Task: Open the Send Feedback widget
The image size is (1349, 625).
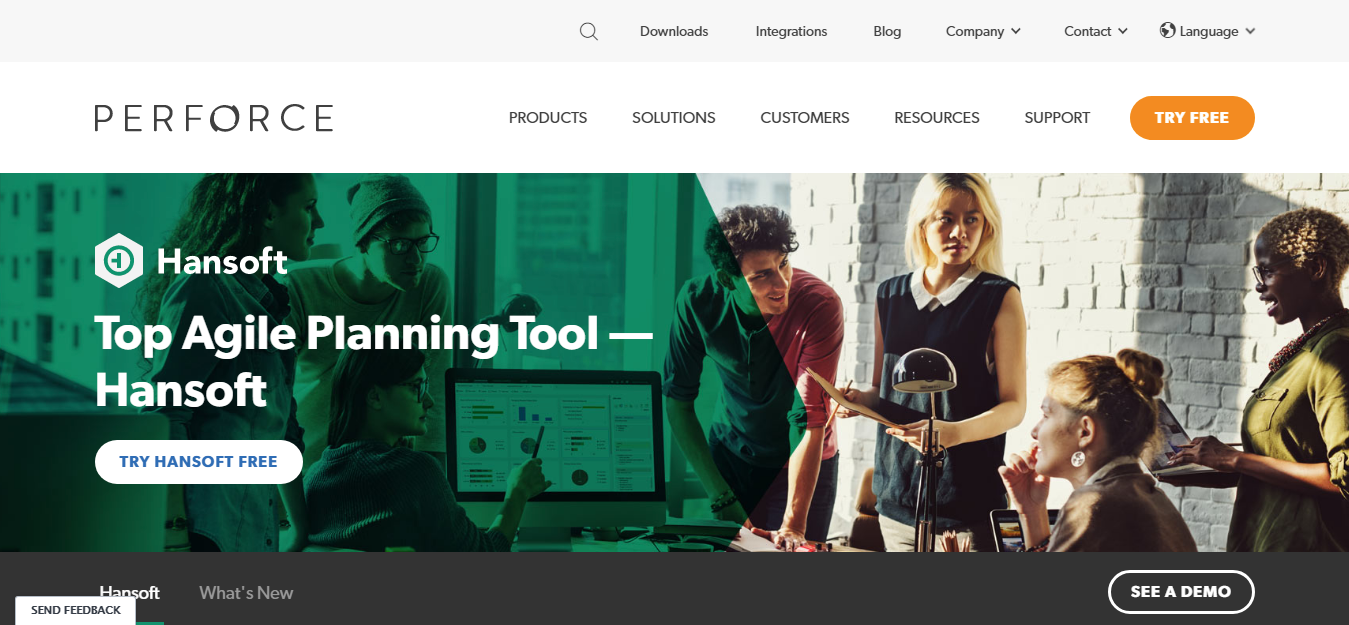Action: pyautogui.click(x=76, y=610)
